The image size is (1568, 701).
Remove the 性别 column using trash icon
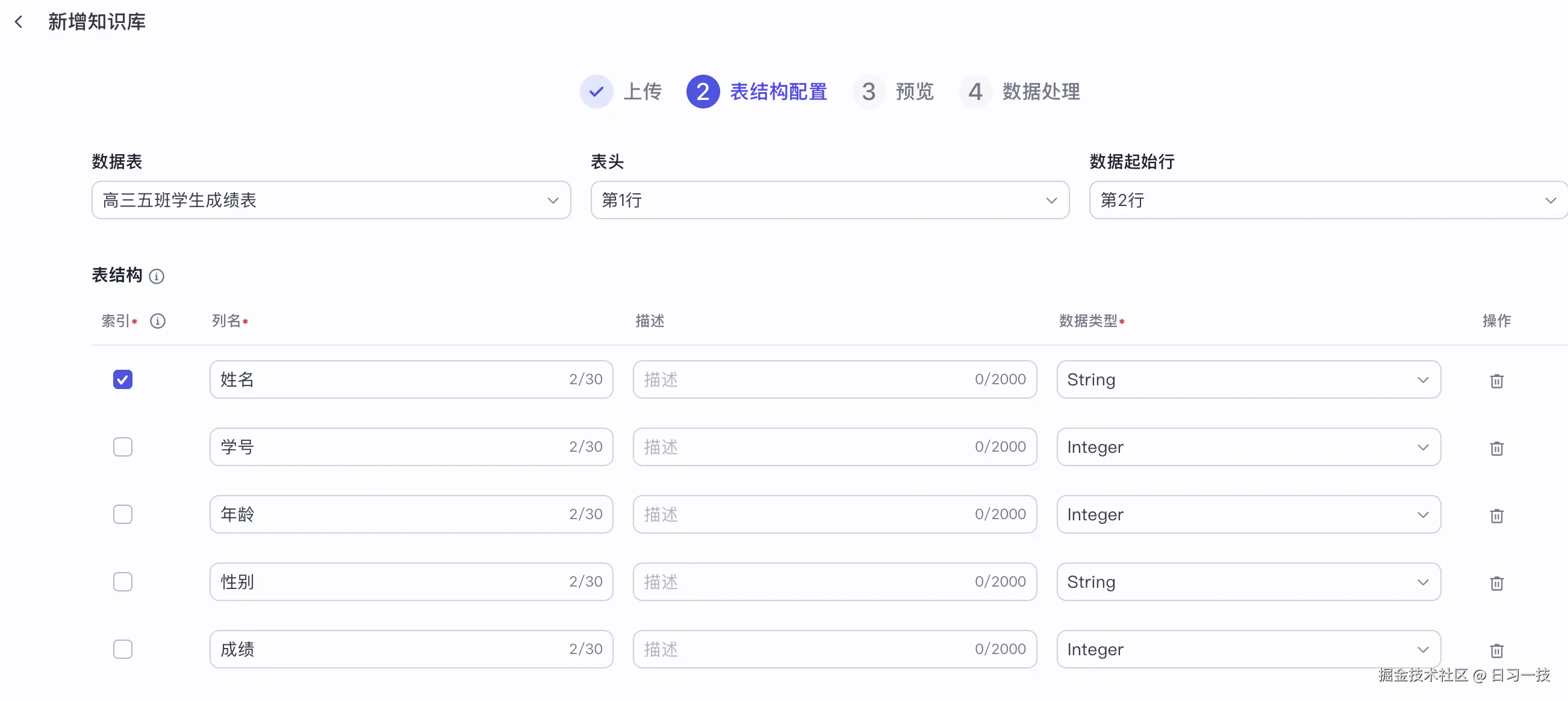(x=1497, y=584)
